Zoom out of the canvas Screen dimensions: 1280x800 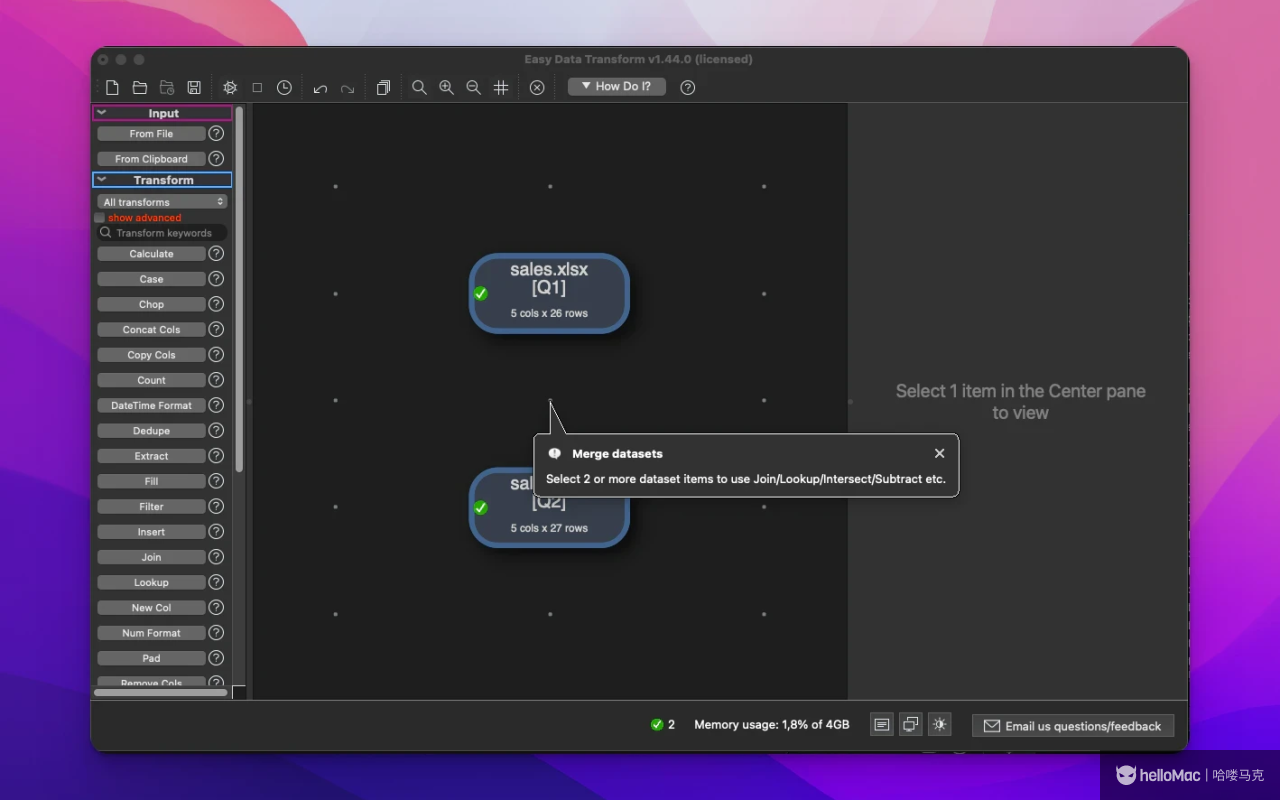click(x=473, y=88)
